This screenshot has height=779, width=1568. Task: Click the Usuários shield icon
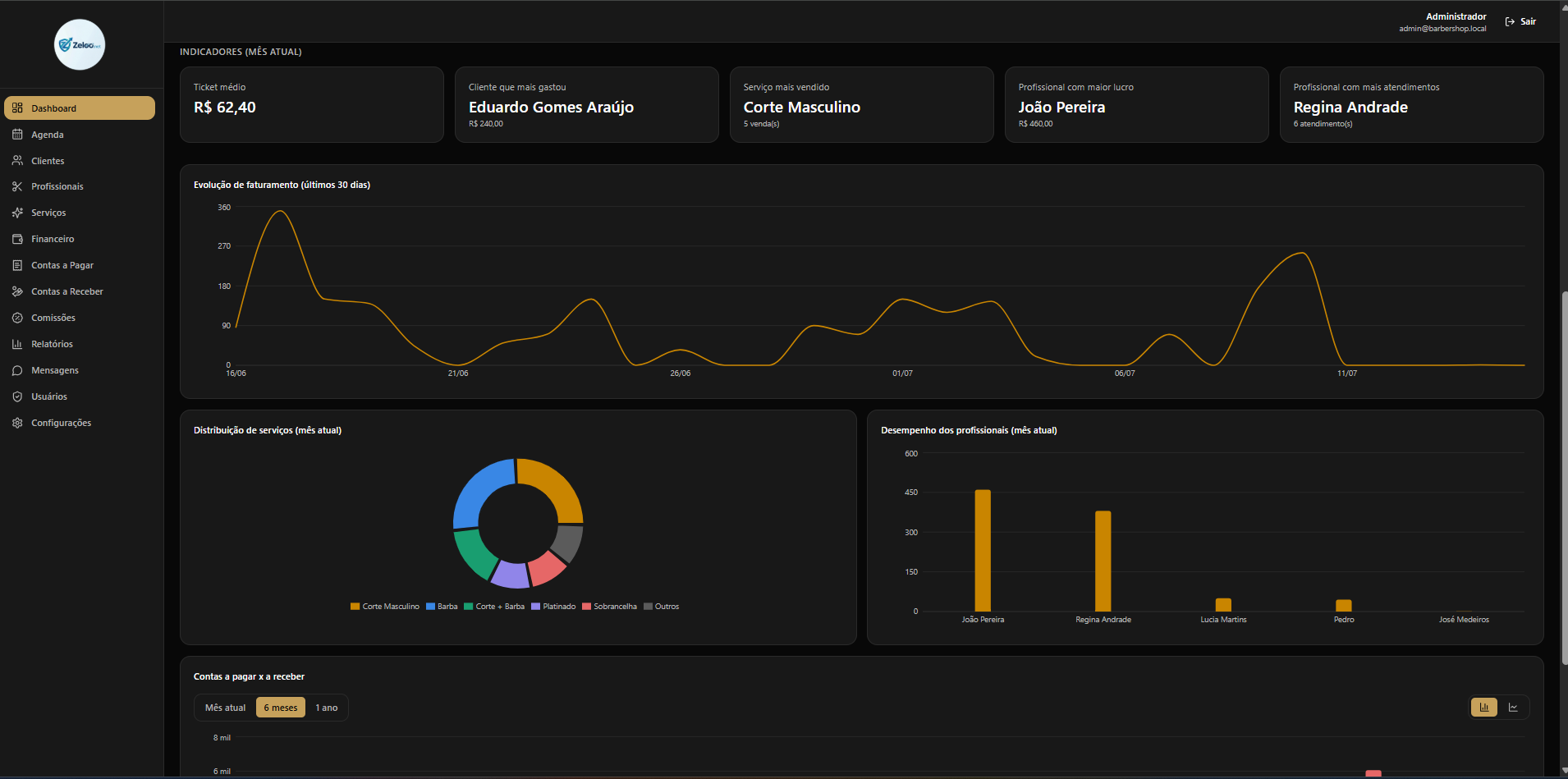[17, 396]
